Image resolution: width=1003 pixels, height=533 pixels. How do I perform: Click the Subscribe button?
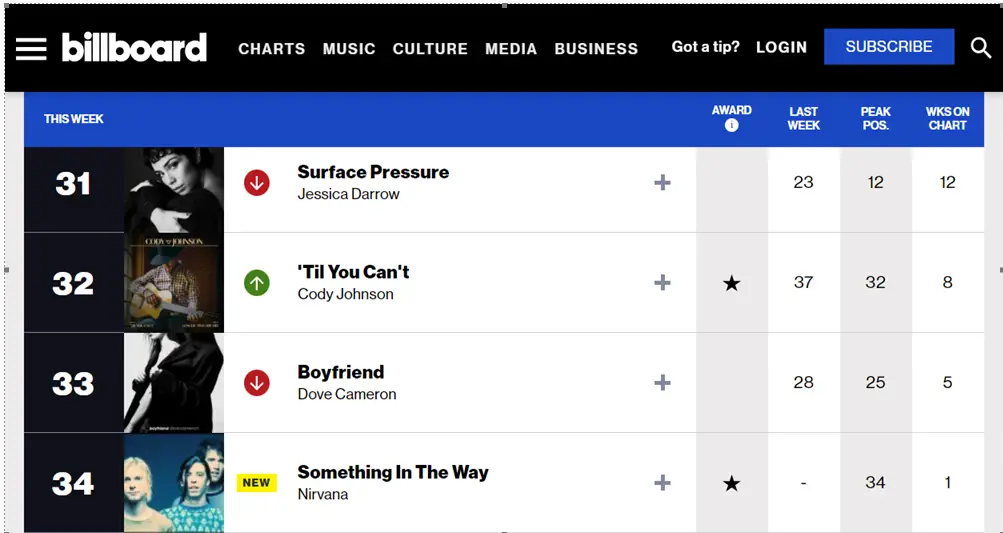pos(889,47)
